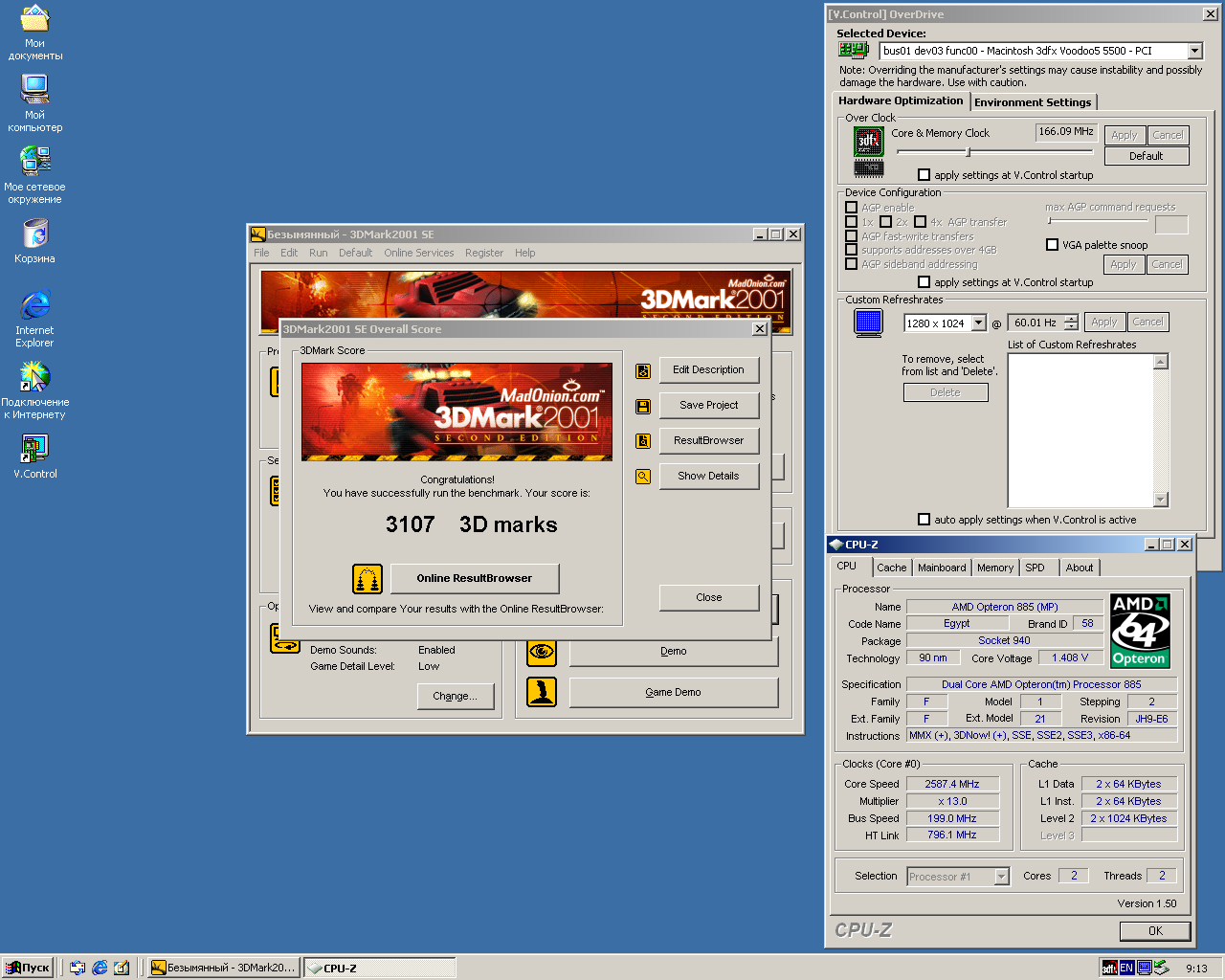
Task: Open the Processor #1 selection dropdown in CPU-Z
Action: tap(1001, 877)
